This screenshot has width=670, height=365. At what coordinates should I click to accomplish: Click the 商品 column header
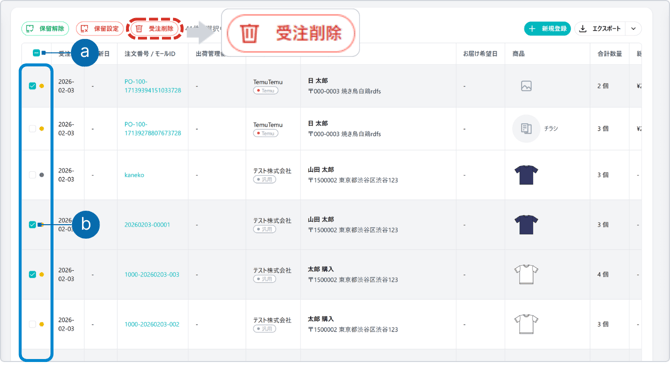coord(518,54)
